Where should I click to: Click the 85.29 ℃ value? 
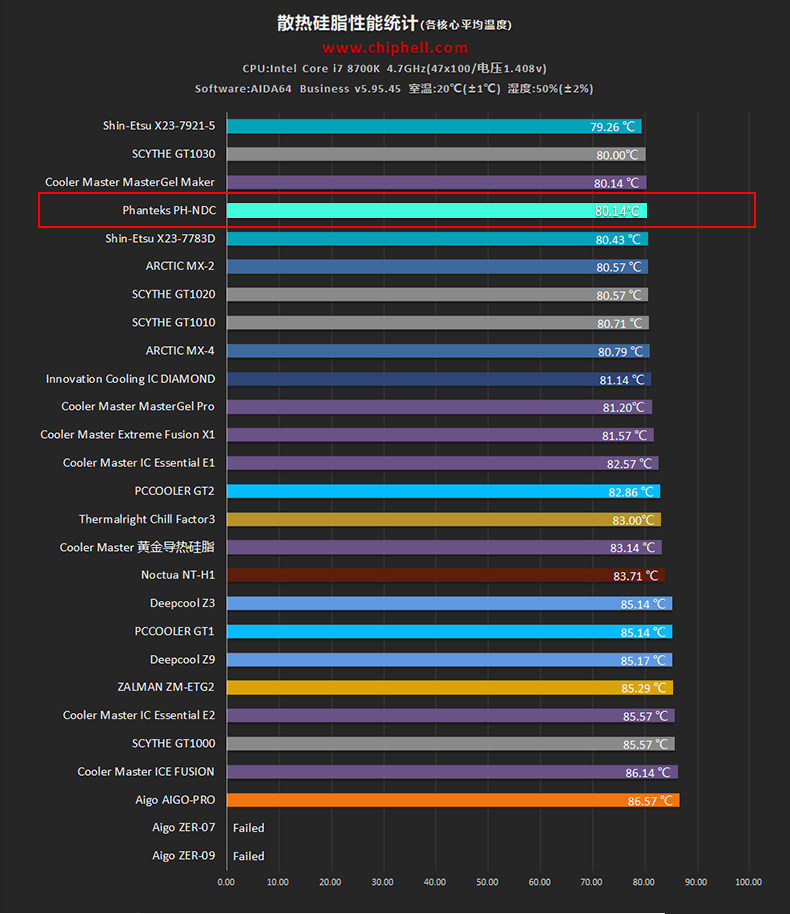tap(644, 688)
